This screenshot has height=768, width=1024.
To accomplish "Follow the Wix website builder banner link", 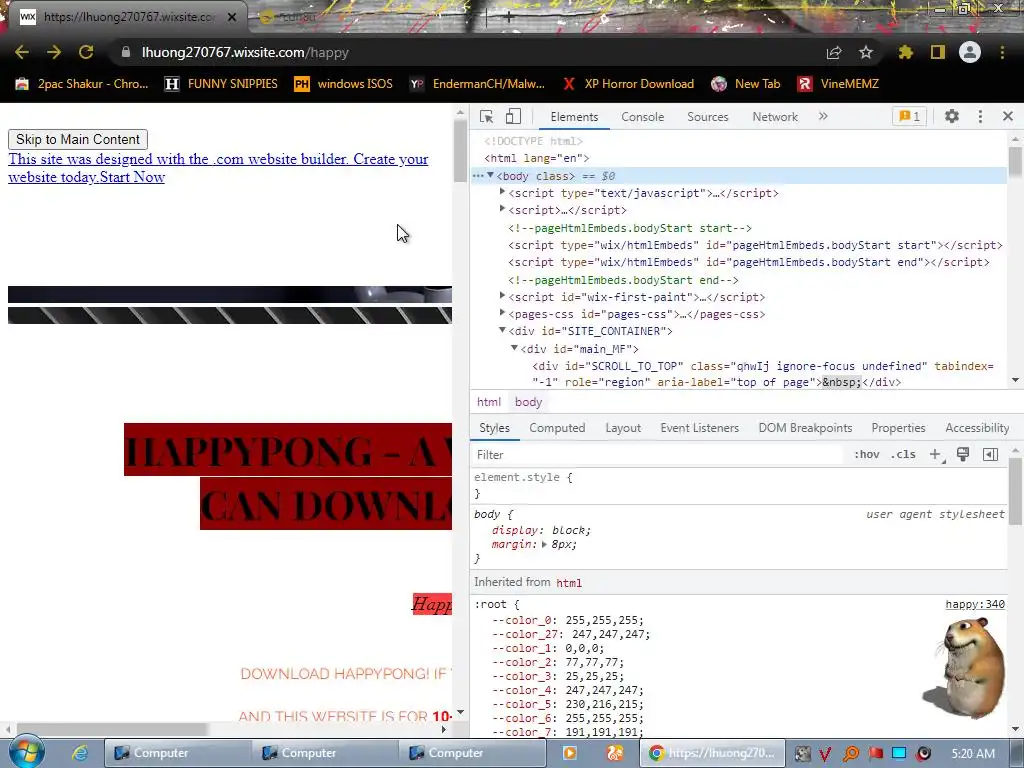I will tap(217, 168).
